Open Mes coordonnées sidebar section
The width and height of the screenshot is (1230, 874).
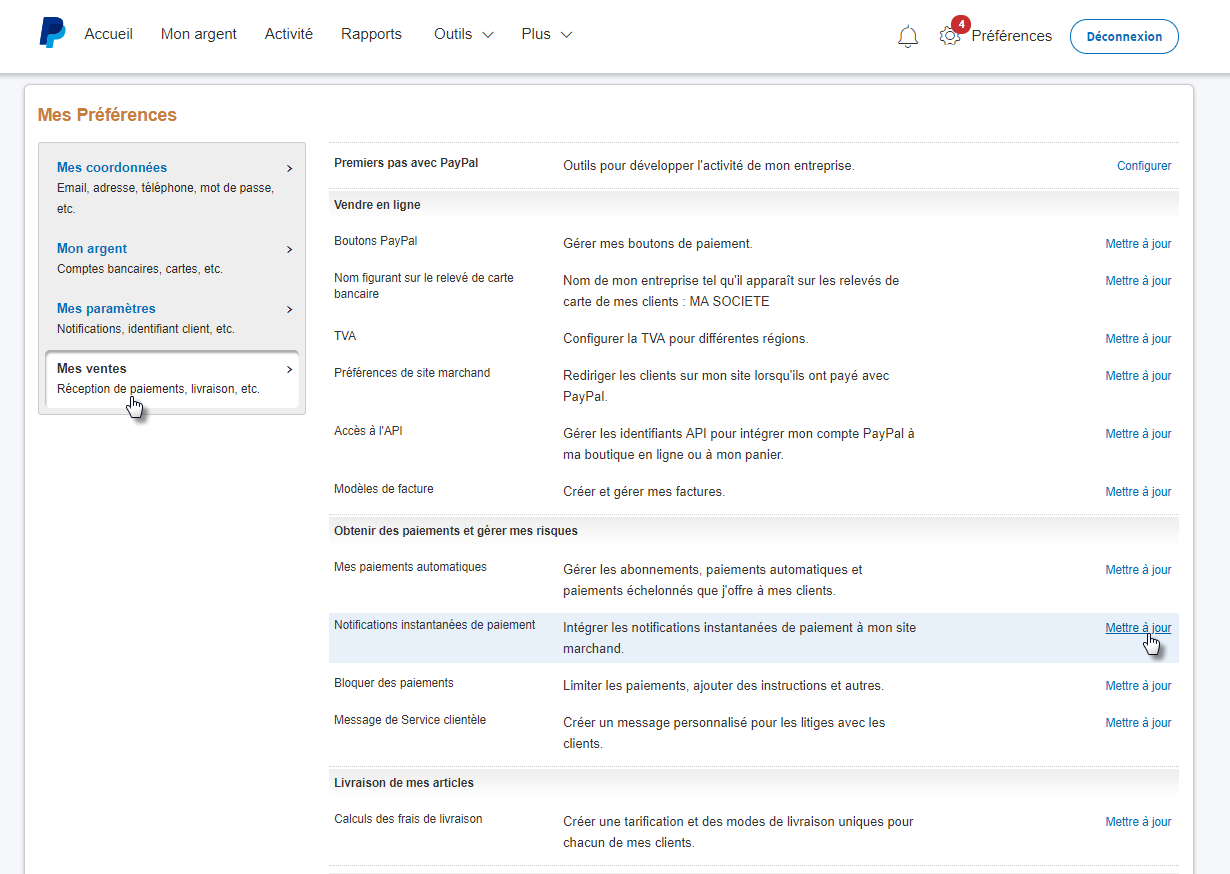click(x=112, y=168)
